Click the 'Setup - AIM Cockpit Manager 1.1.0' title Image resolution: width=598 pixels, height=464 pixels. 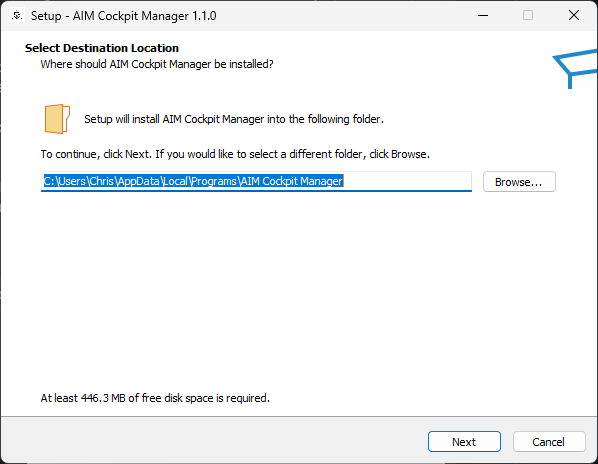124,16
